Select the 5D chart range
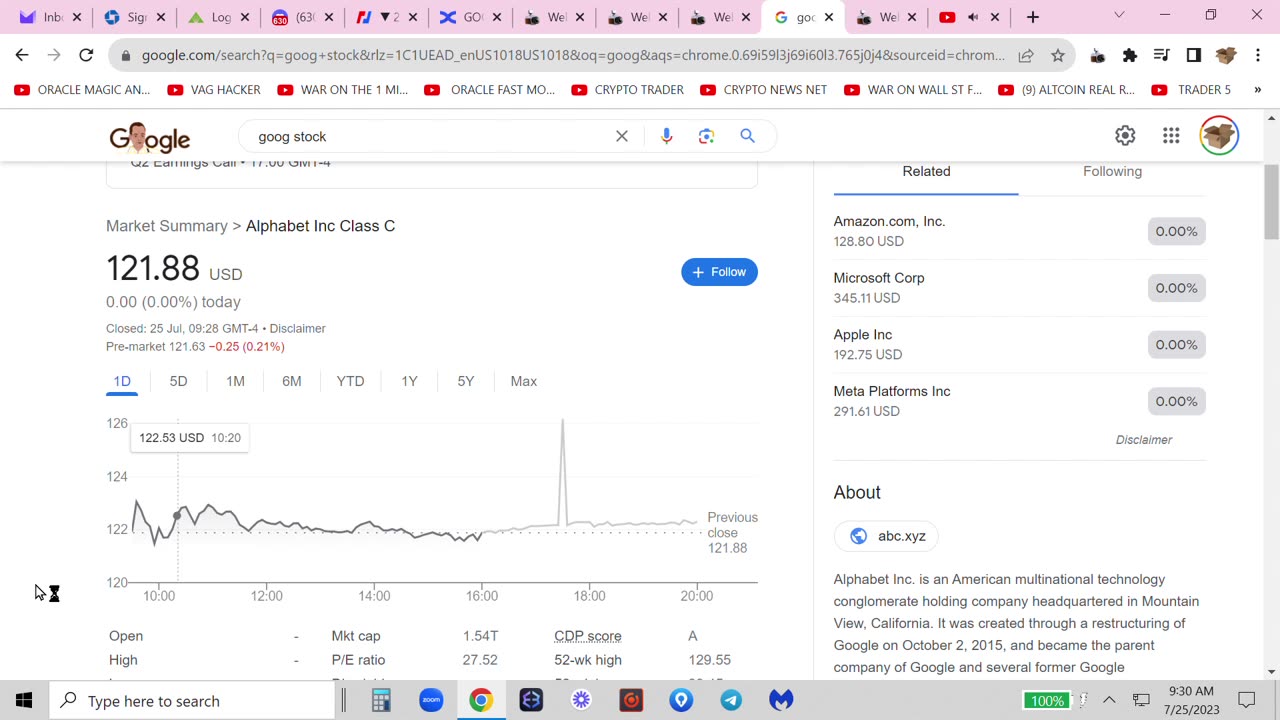Screen dimensions: 1280x720 178,381
